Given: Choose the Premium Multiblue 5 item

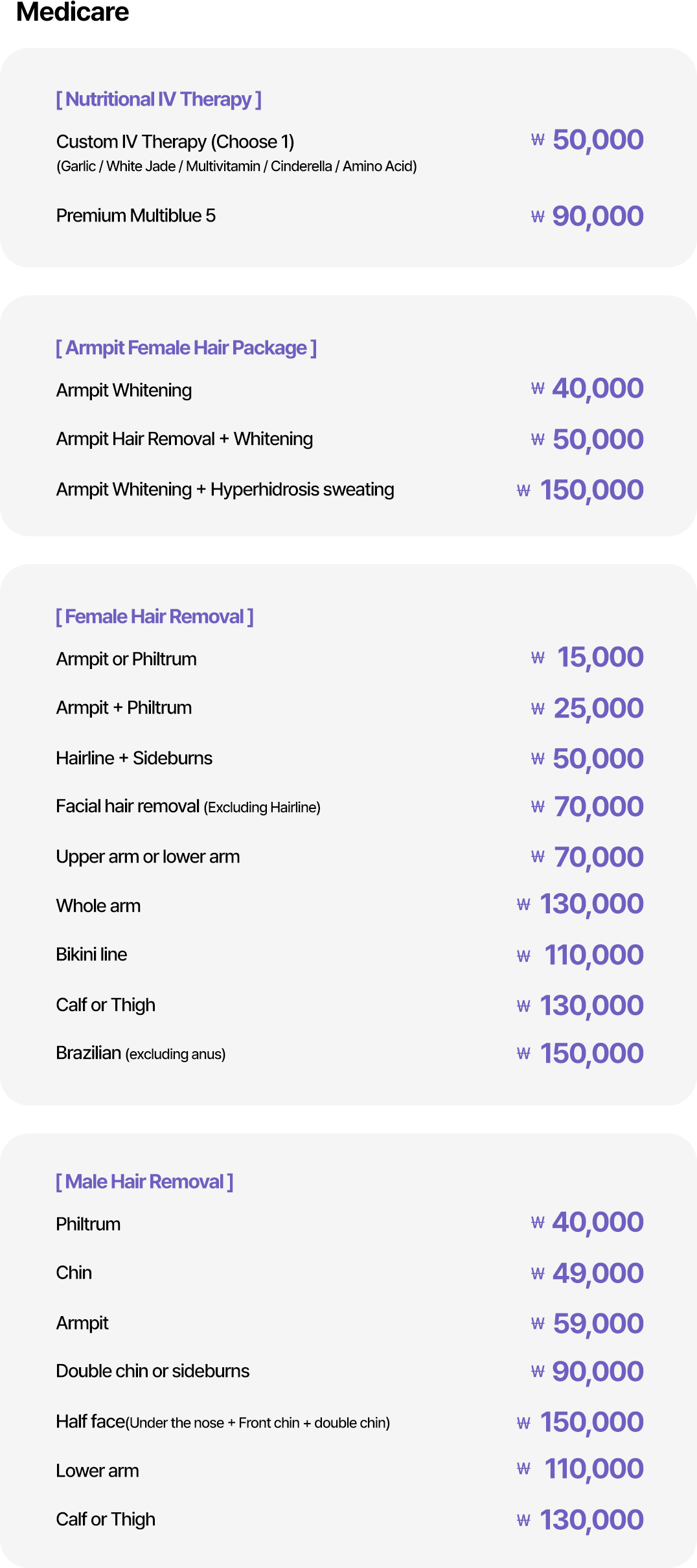Looking at the screenshot, I should [x=136, y=216].
